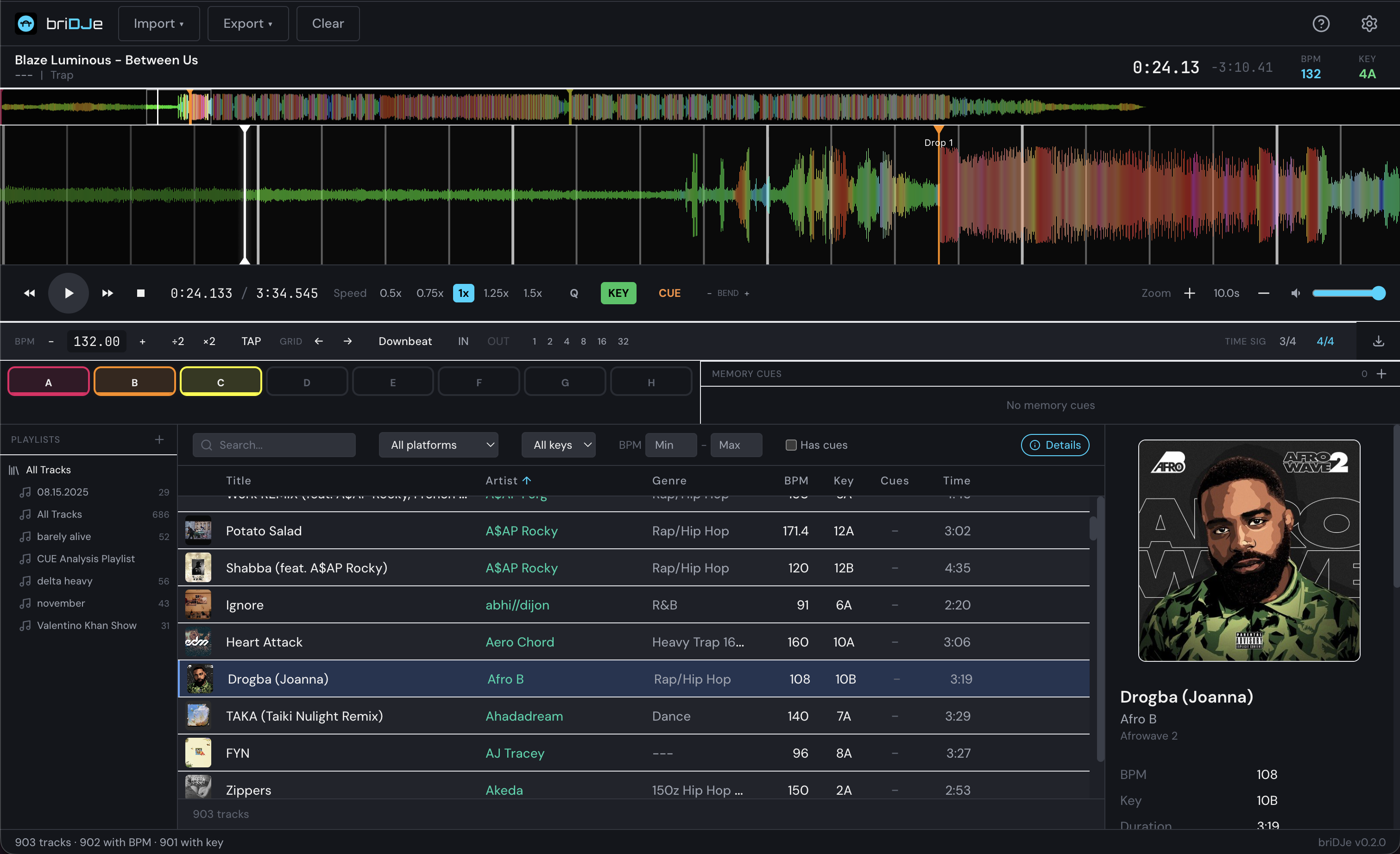Click the Artist sort arrow
The image size is (1400, 854).
527,480
